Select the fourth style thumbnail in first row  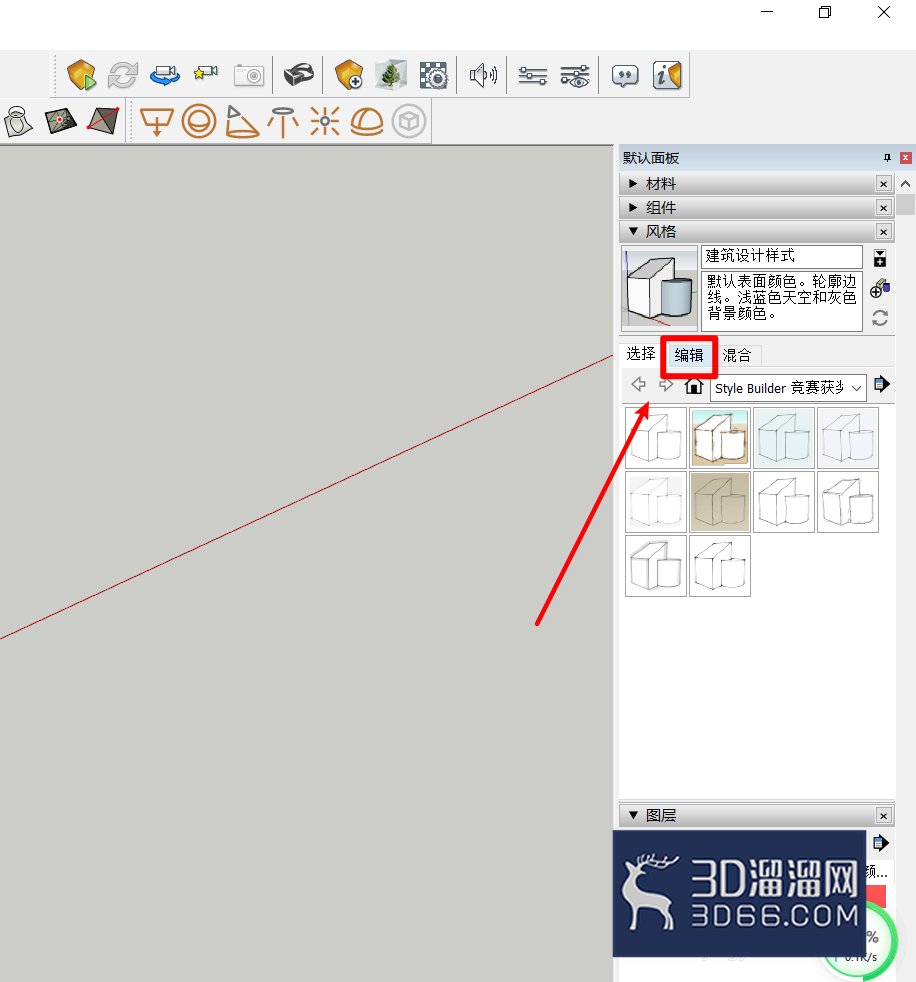click(x=848, y=438)
